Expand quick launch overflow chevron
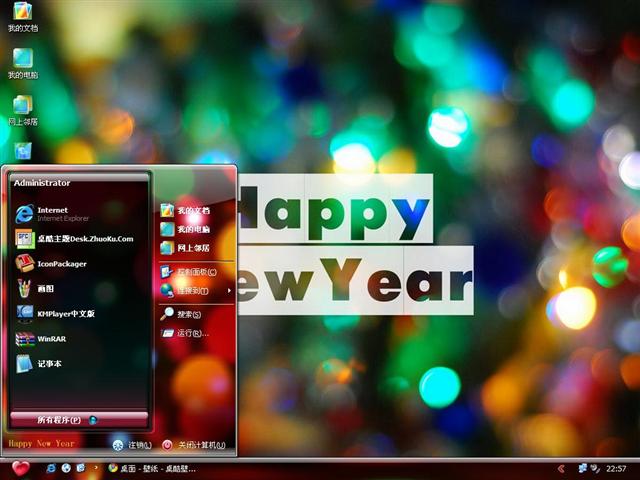This screenshot has width=640, height=480. click(96, 468)
